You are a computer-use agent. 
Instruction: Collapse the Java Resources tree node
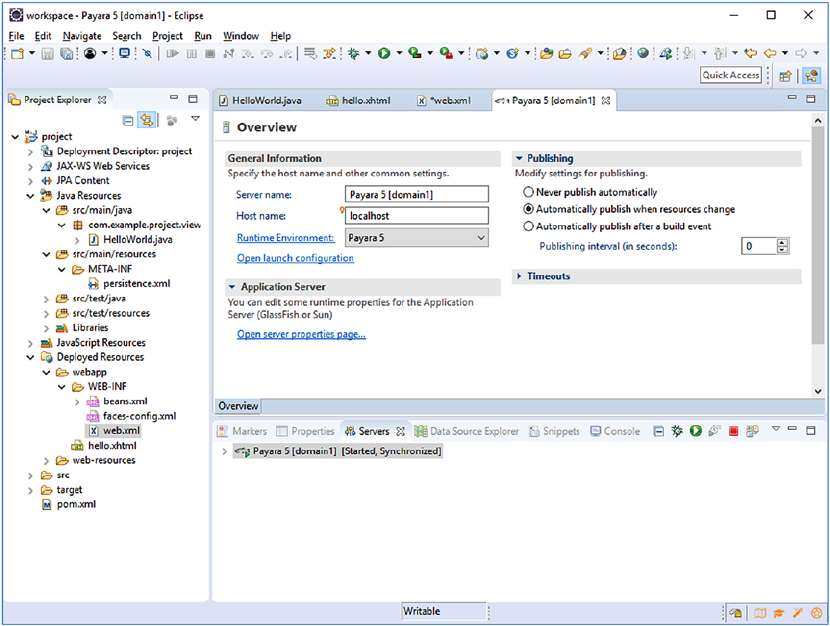(30, 196)
